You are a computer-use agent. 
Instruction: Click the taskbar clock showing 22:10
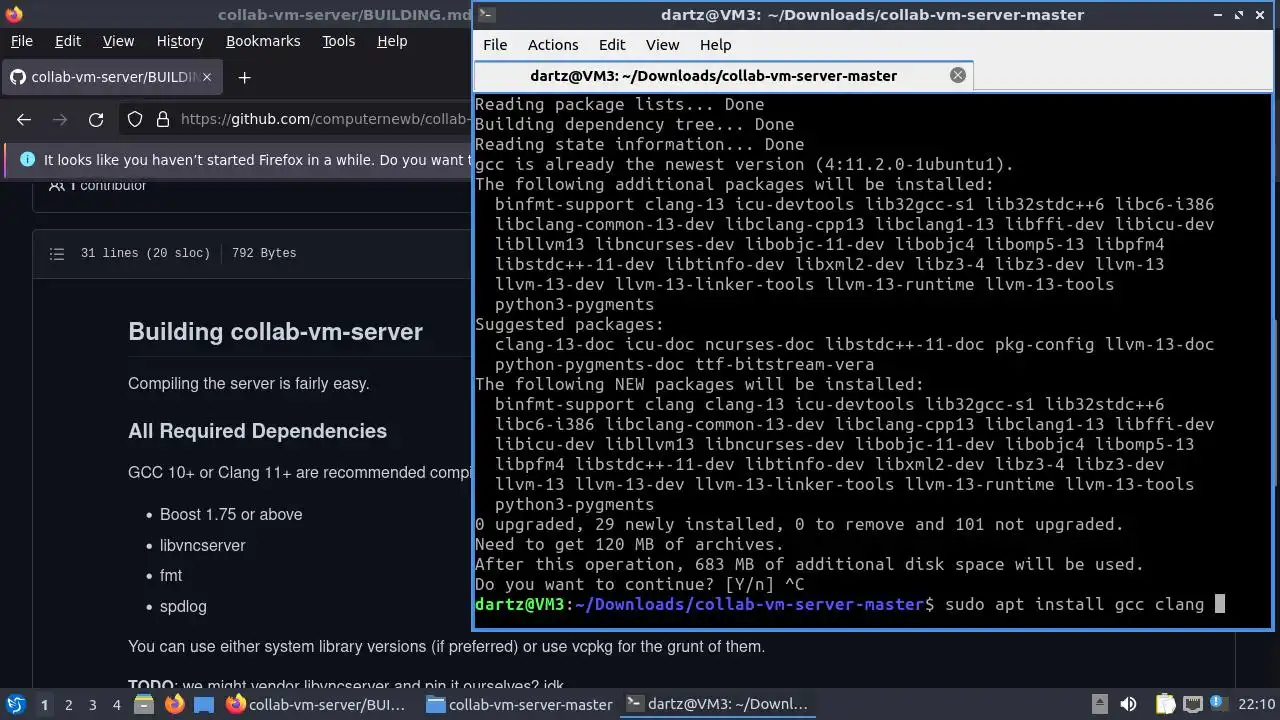1256,704
